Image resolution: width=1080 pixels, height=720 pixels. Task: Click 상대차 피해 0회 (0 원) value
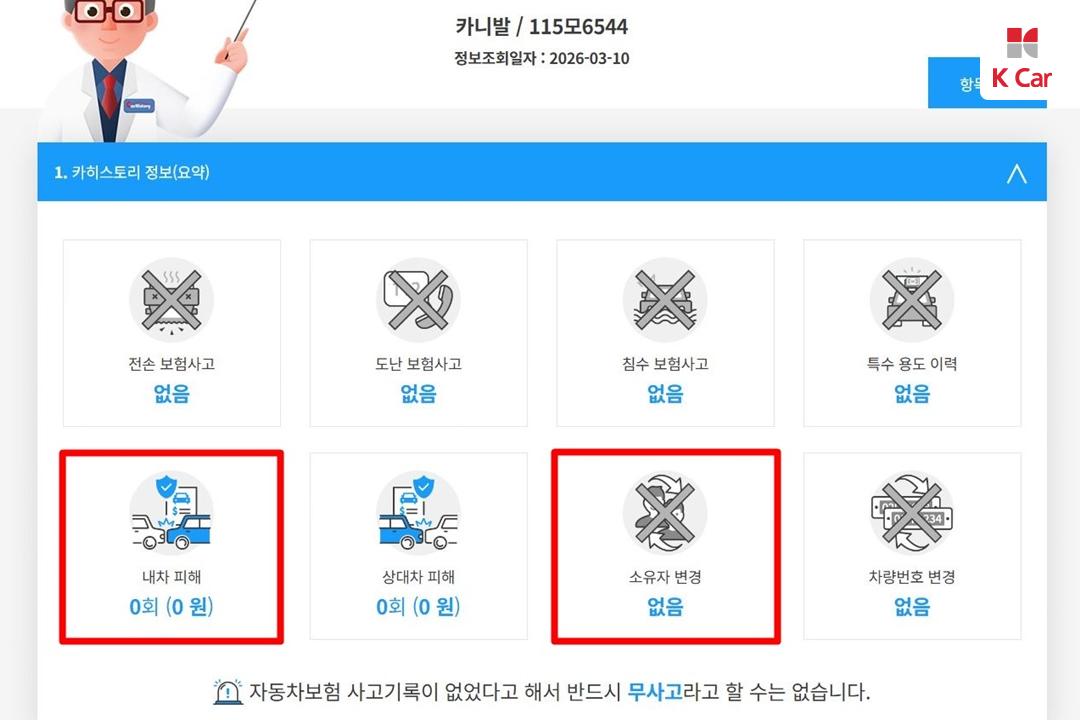click(x=418, y=606)
